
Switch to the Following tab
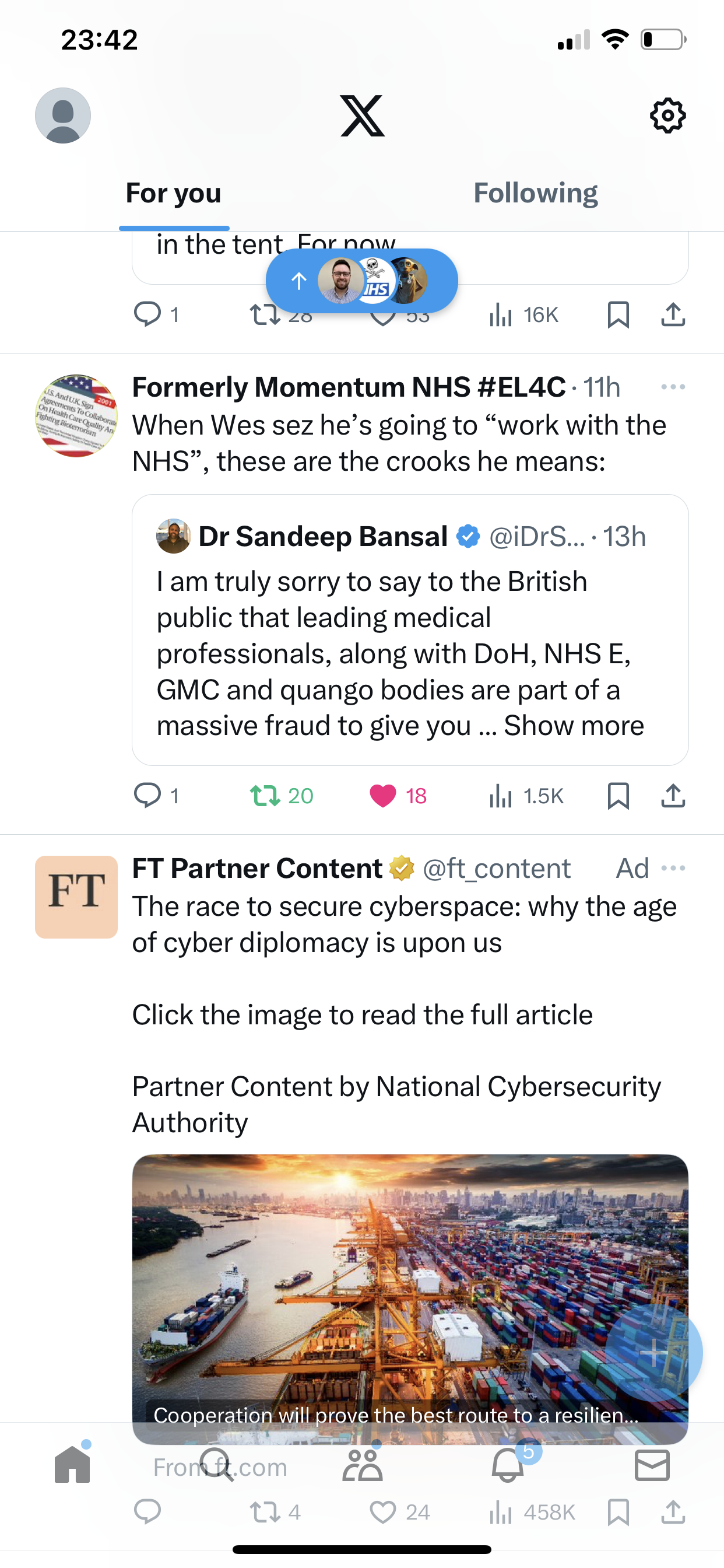[535, 193]
